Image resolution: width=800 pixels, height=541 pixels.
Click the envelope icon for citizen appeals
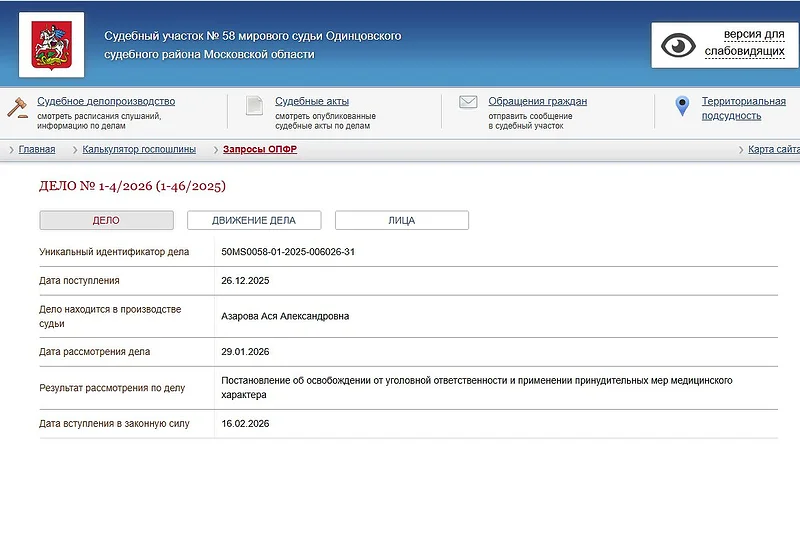468,102
